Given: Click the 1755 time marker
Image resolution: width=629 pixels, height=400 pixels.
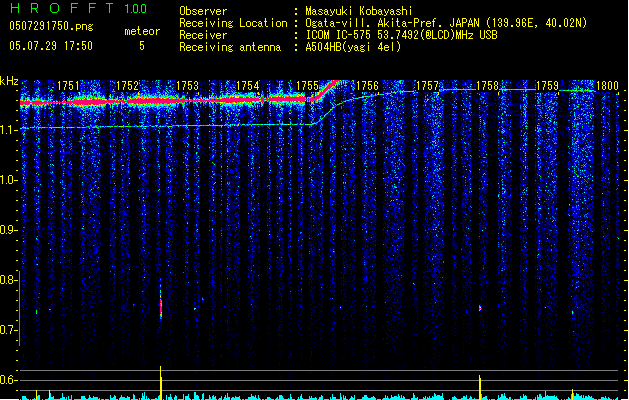Looking at the screenshot, I should pos(307,86).
